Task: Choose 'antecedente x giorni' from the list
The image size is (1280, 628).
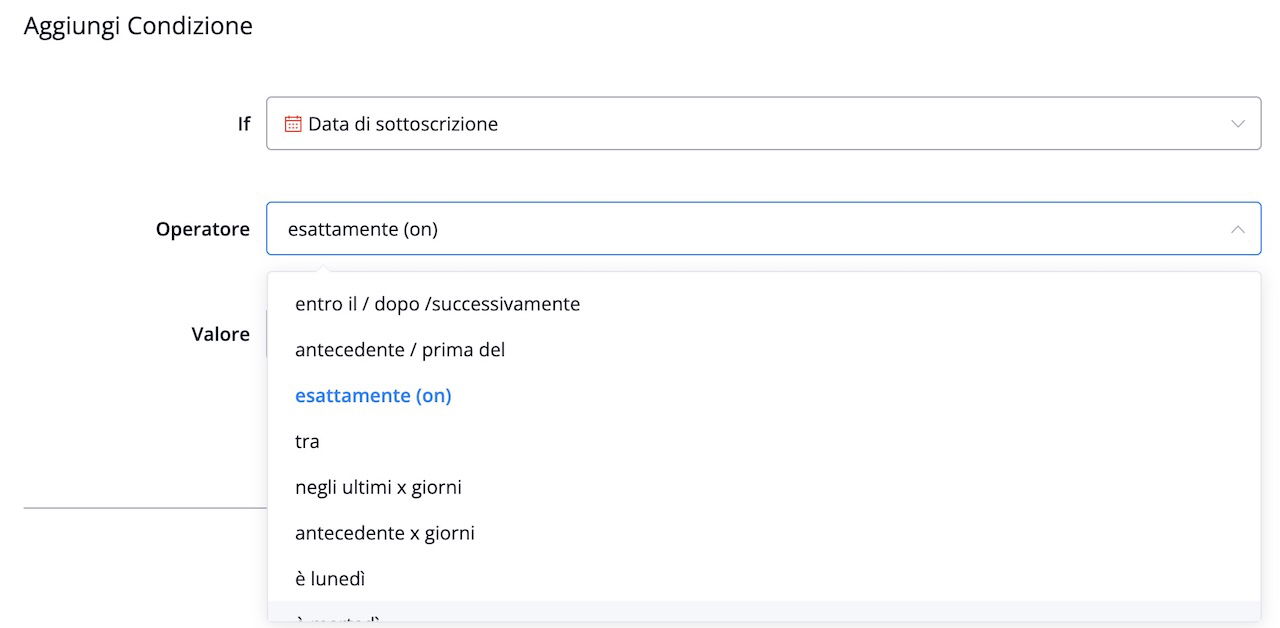Action: click(385, 534)
